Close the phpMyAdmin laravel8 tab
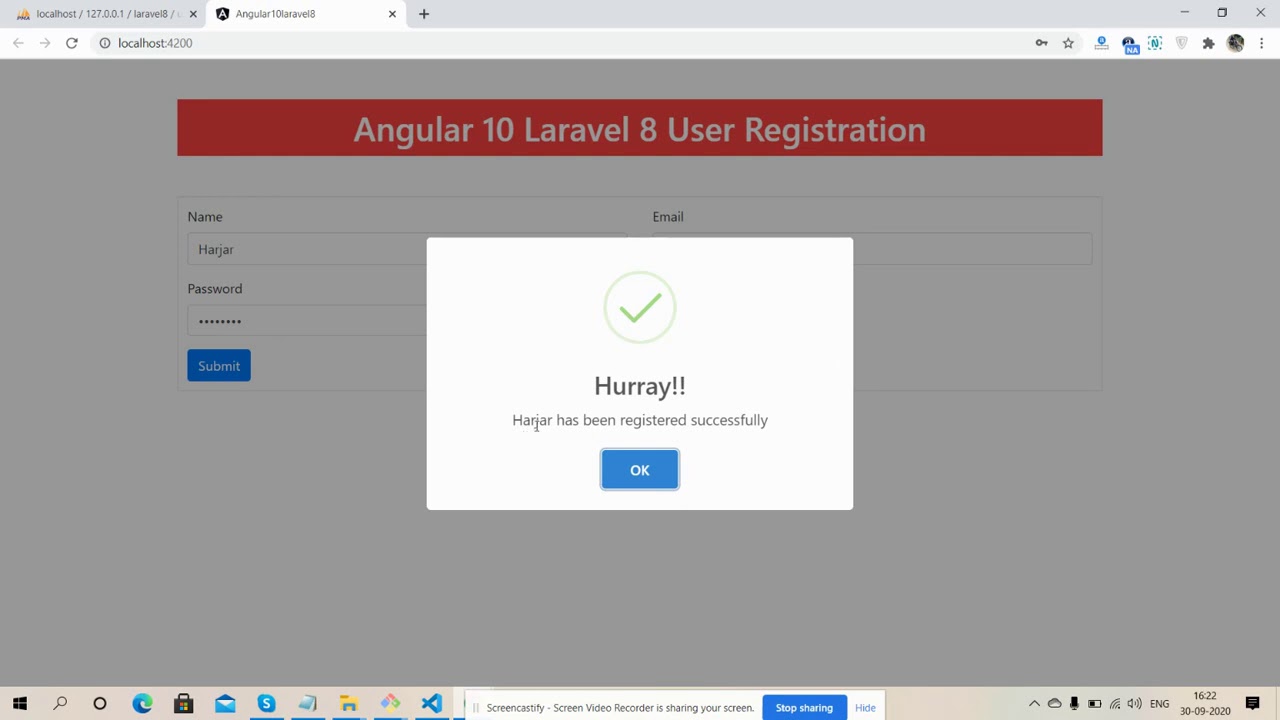This screenshot has height=720, width=1280. tap(193, 14)
